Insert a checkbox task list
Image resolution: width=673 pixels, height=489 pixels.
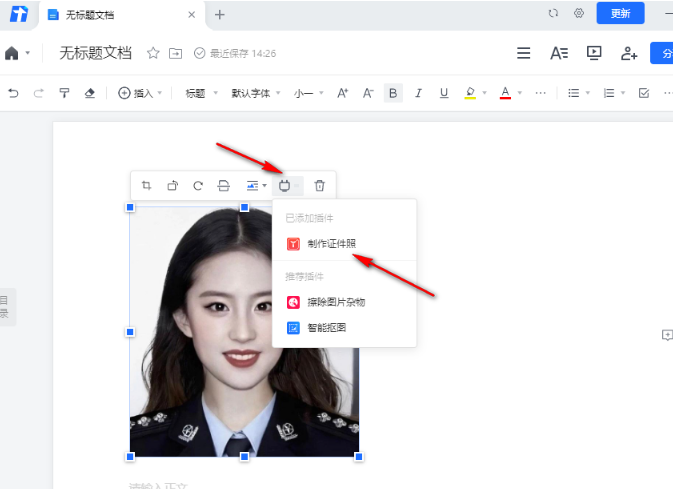644,93
